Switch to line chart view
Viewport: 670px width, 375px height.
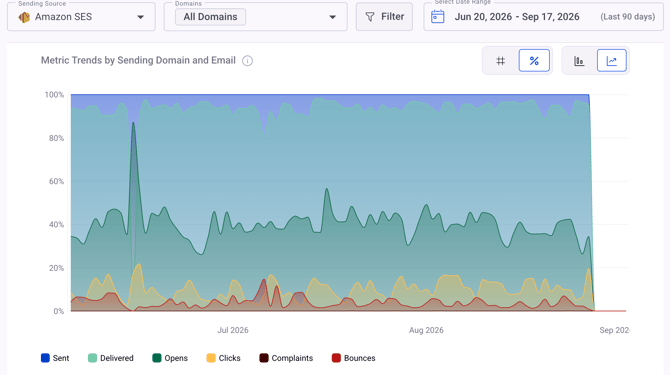click(x=611, y=61)
